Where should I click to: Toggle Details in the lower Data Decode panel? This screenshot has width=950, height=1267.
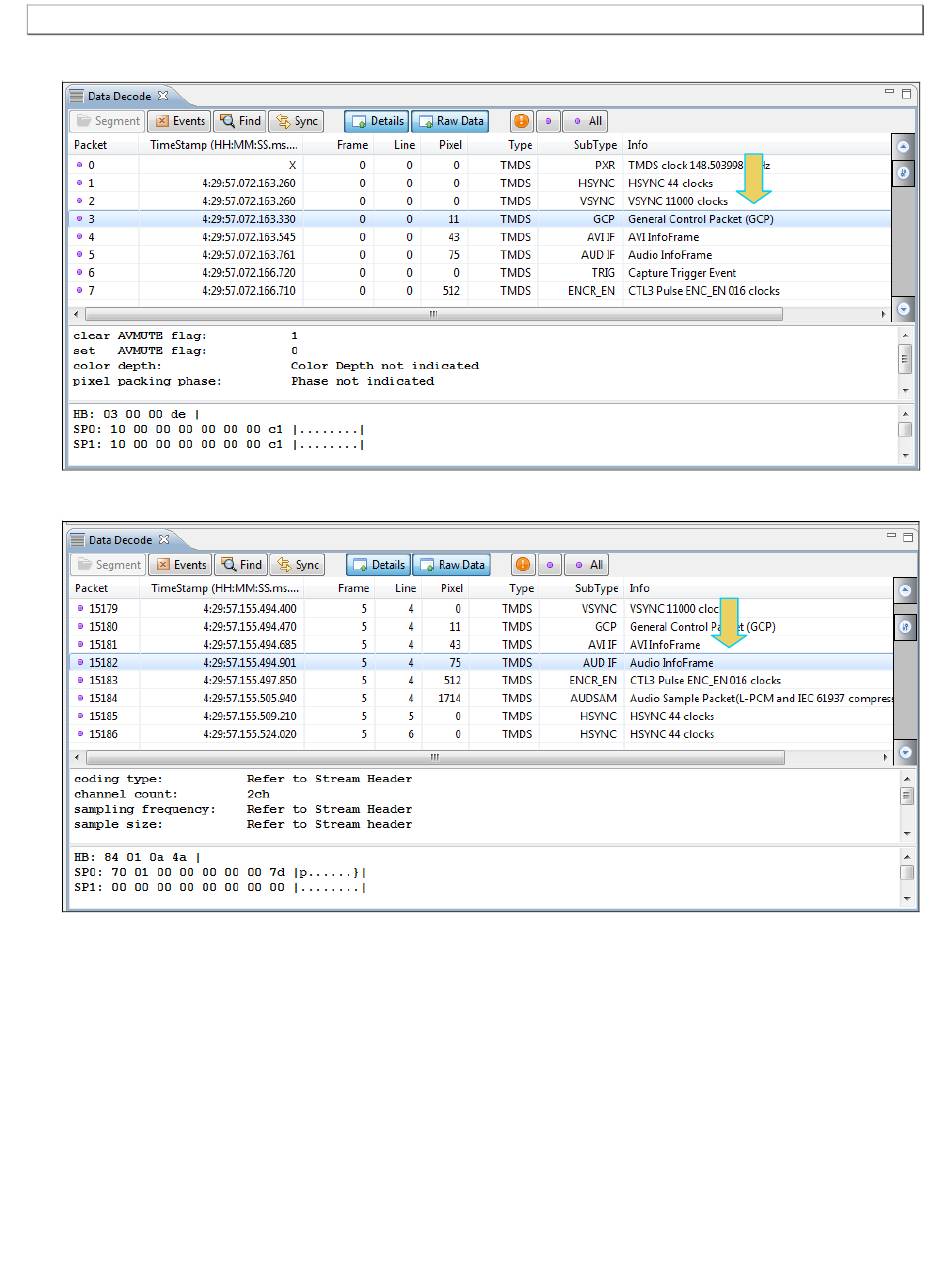coord(378,565)
